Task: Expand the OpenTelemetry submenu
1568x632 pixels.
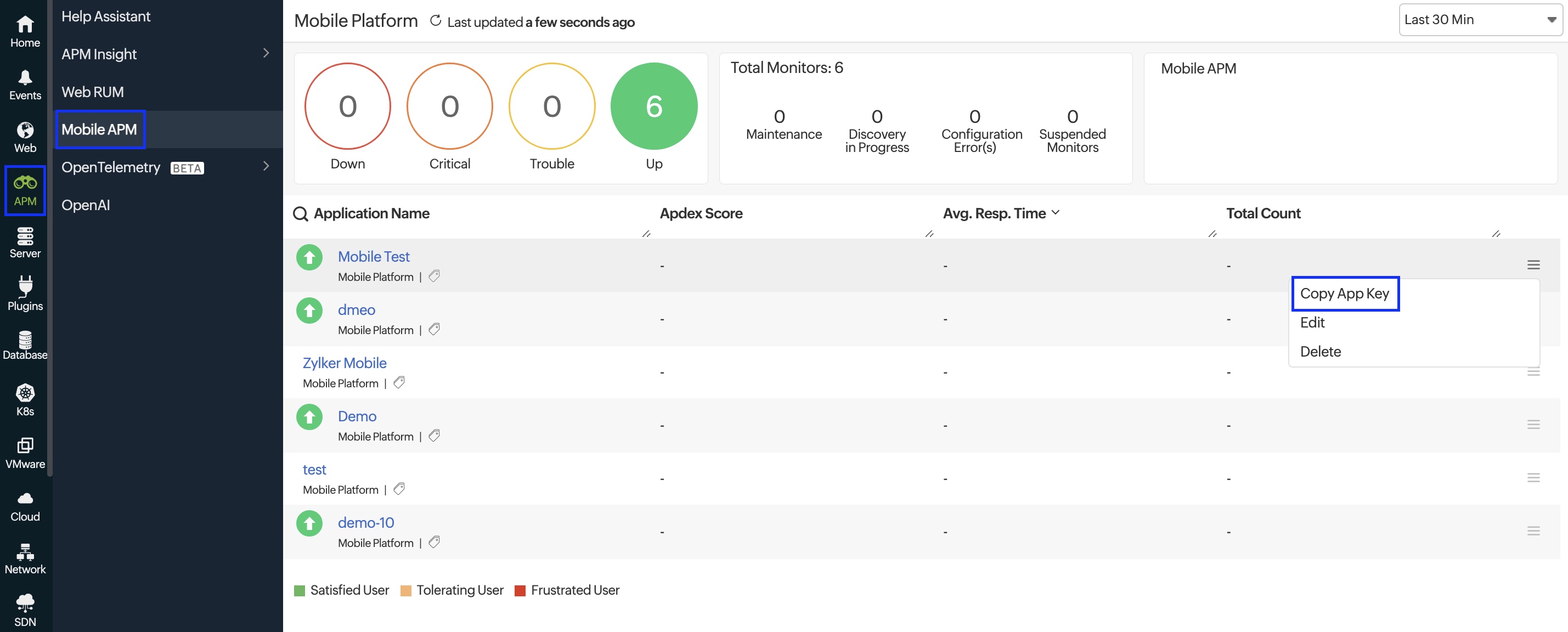Action: [x=266, y=167]
